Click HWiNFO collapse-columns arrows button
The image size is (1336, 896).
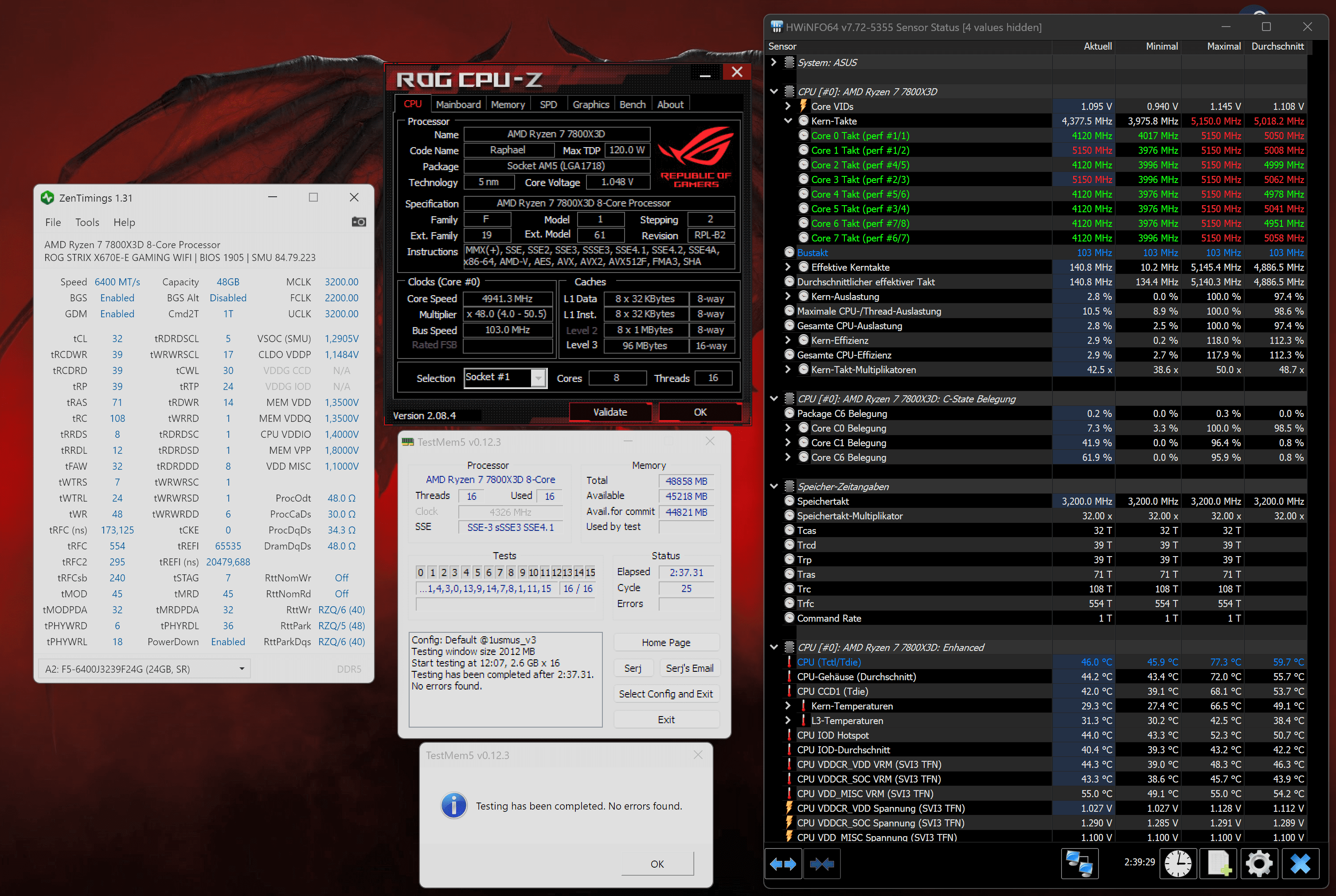pyautogui.click(x=822, y=863)
